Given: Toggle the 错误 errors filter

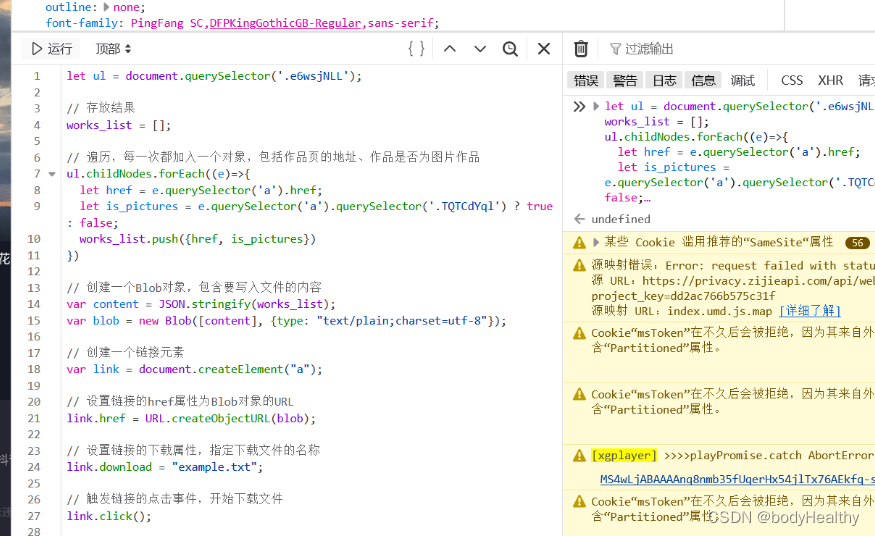Looking at the screenshot, I should tap(586, 80).
